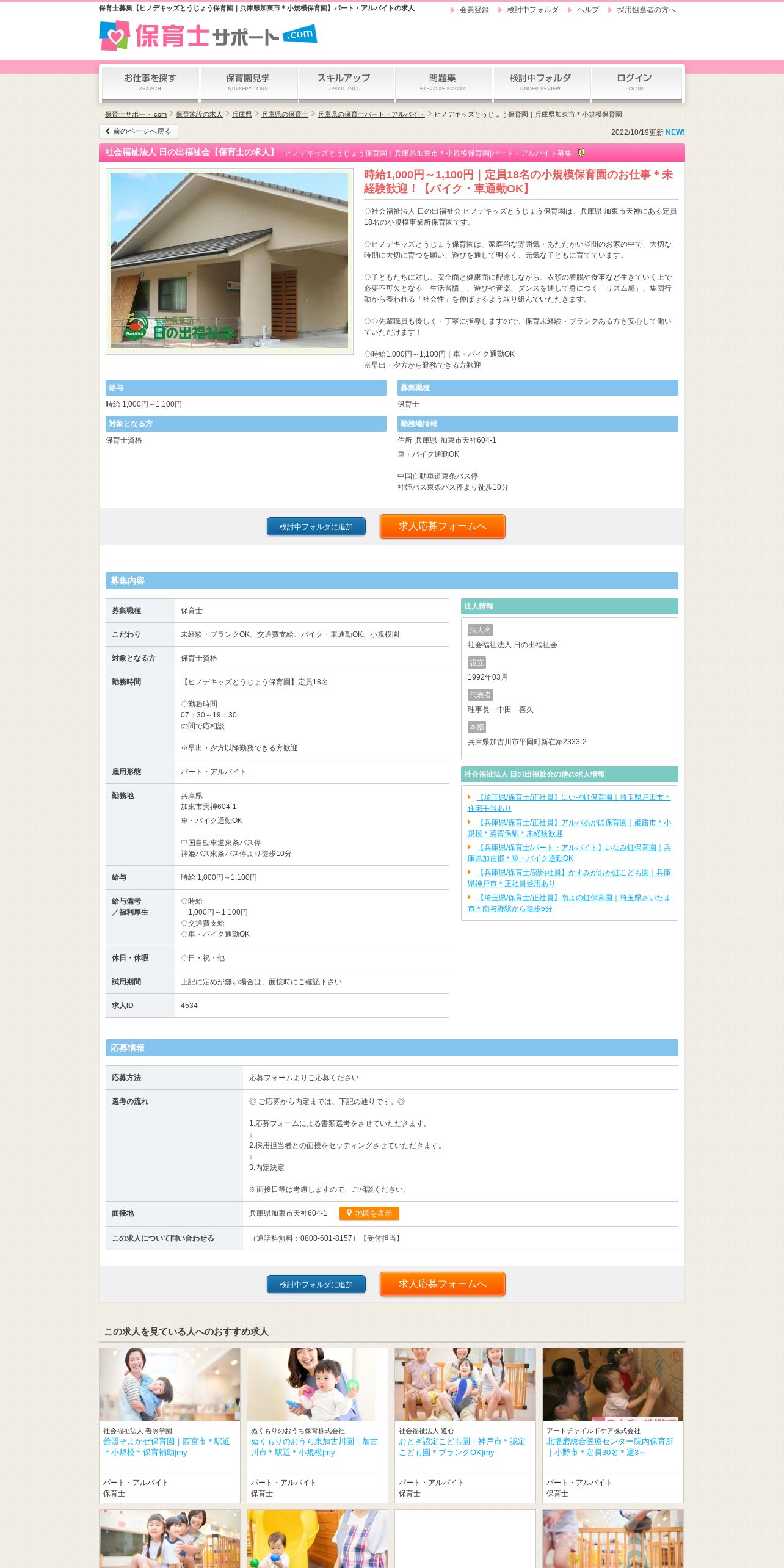The width and height of the screenshot is (784, 1568).
Task: Click breadcrumb 保育施設の求人
Action: (x=199, y=114)
